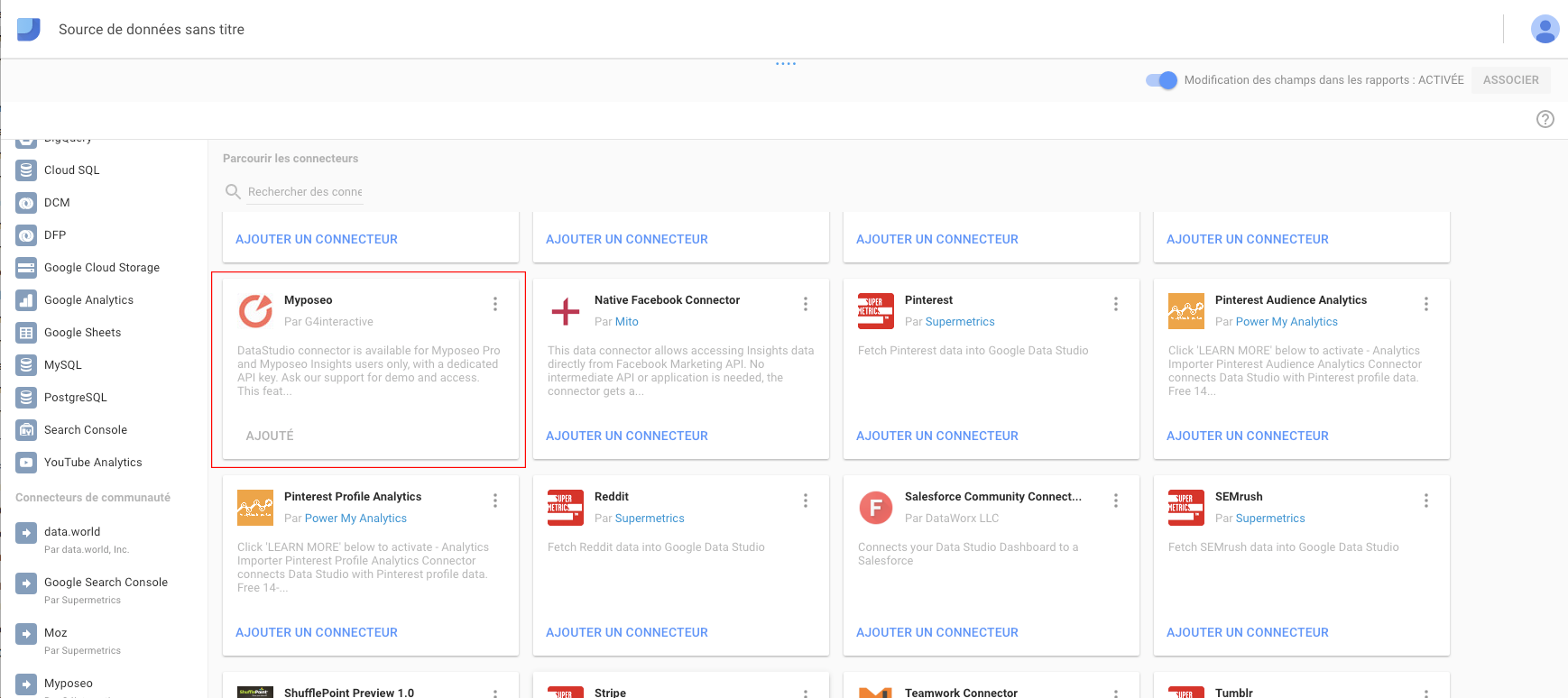This screenshot has height=698, width=1568.
Task: Open Salesforce Community Connector options menu
Action: [x=1116, y=501]
